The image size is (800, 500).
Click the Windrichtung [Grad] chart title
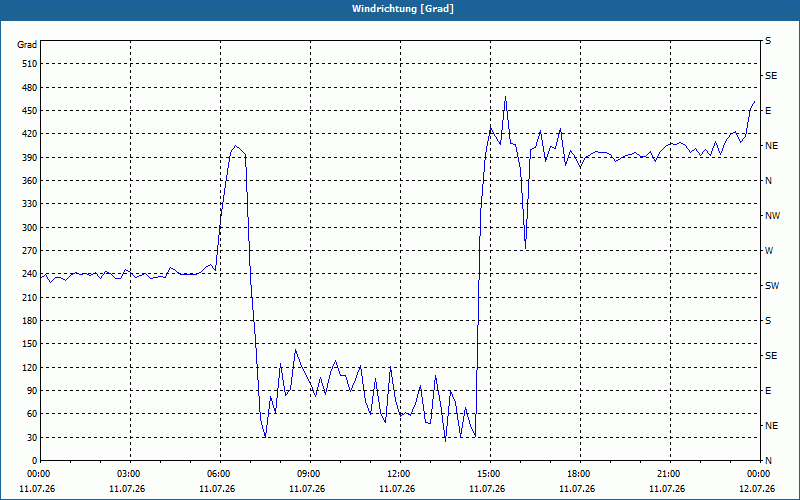pos(403,9)
